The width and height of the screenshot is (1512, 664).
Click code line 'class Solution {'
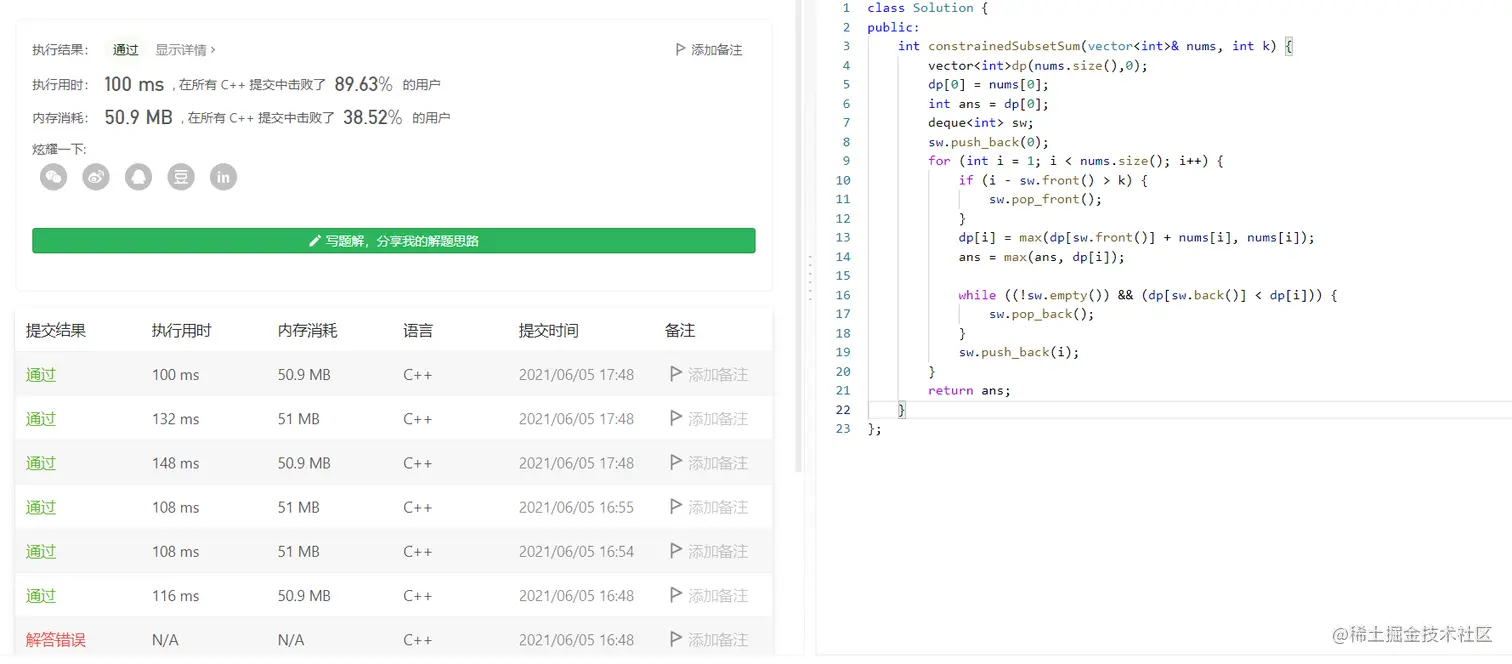tap(927, 8)
